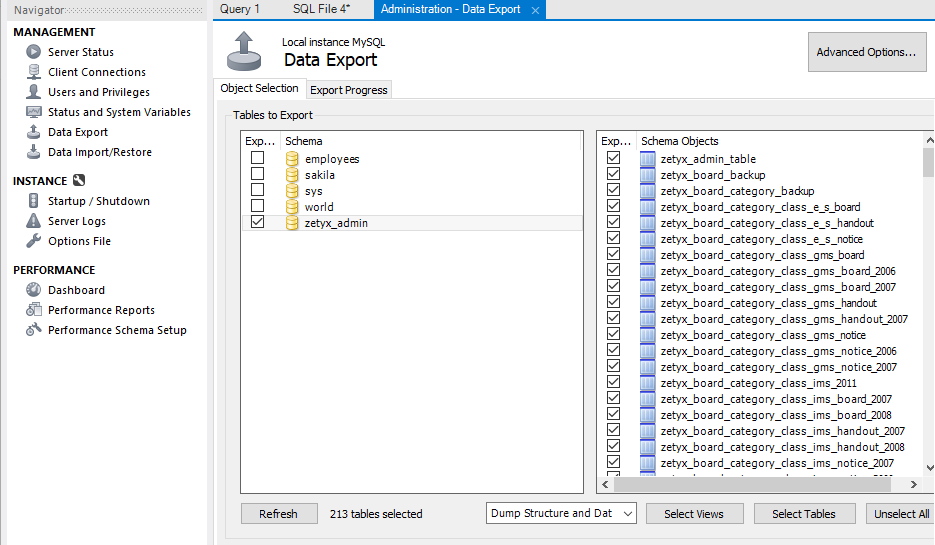935x545 pixels.
Task: Click the horizontal scrollbar left arrow
Action: [605, 485]
